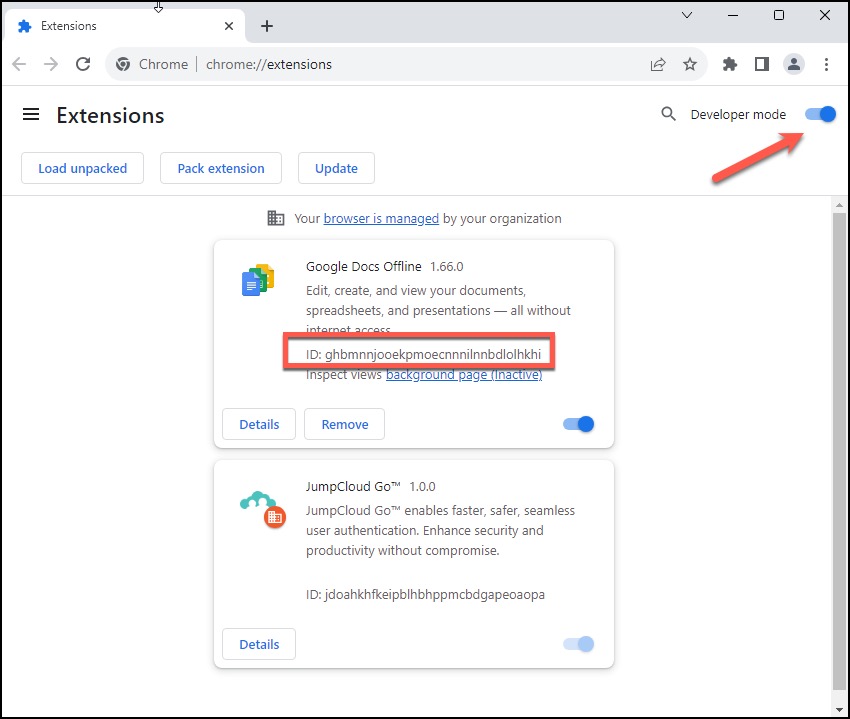Open the Chrome profile avatar

794,64
